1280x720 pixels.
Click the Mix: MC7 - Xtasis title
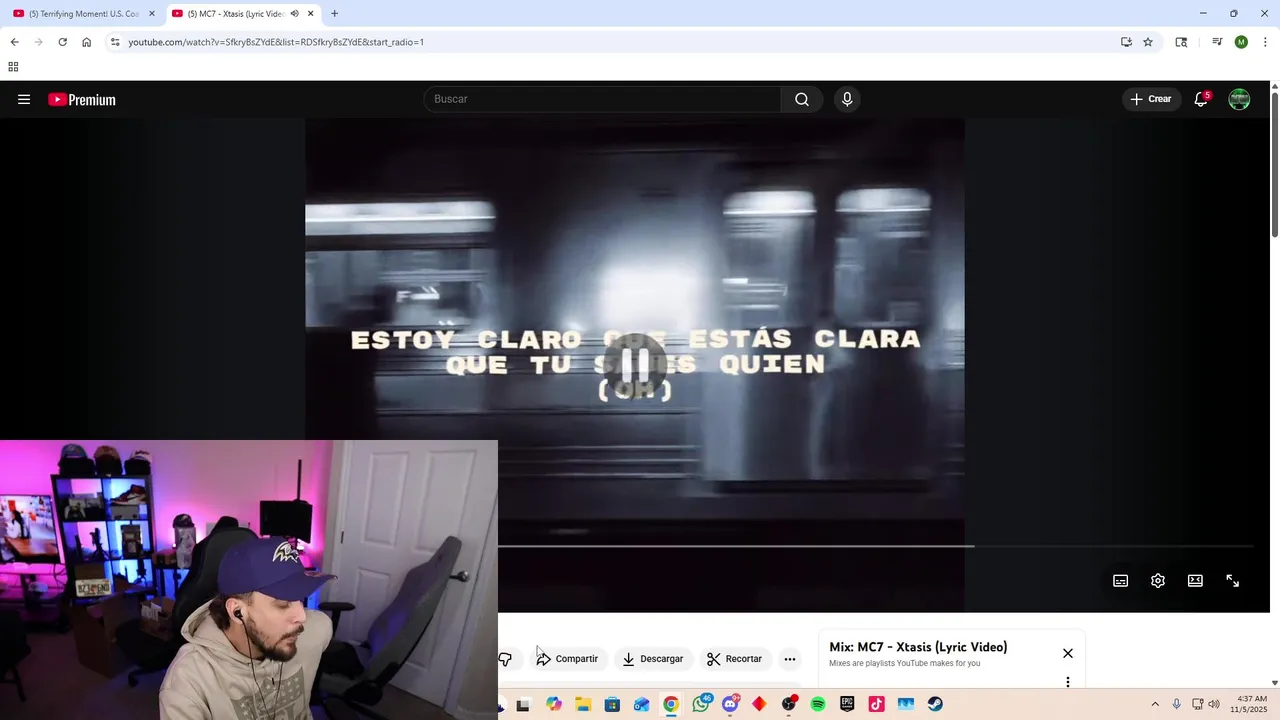click(918, 647)
